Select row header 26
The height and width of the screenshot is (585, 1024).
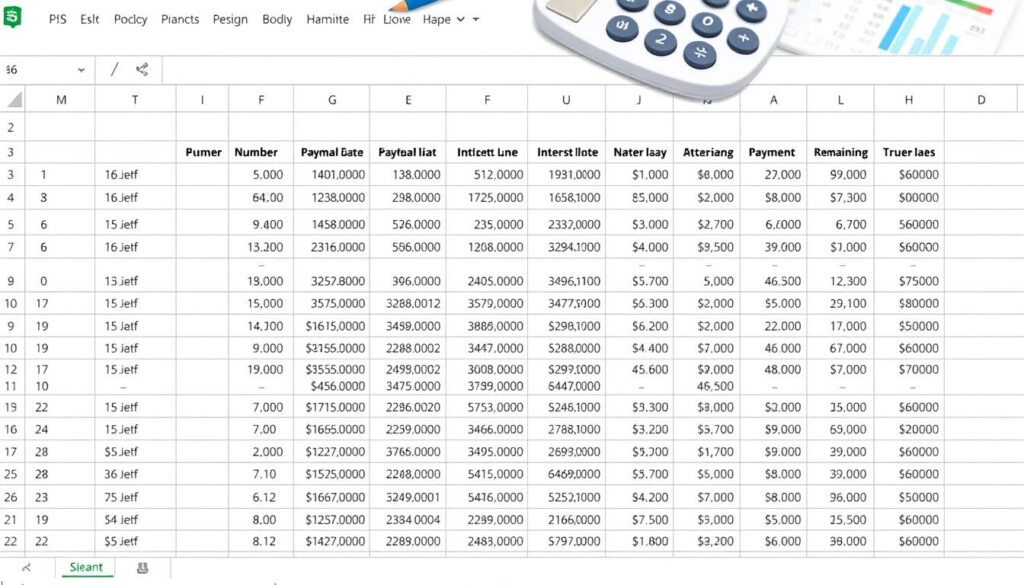tap(11, 497)
